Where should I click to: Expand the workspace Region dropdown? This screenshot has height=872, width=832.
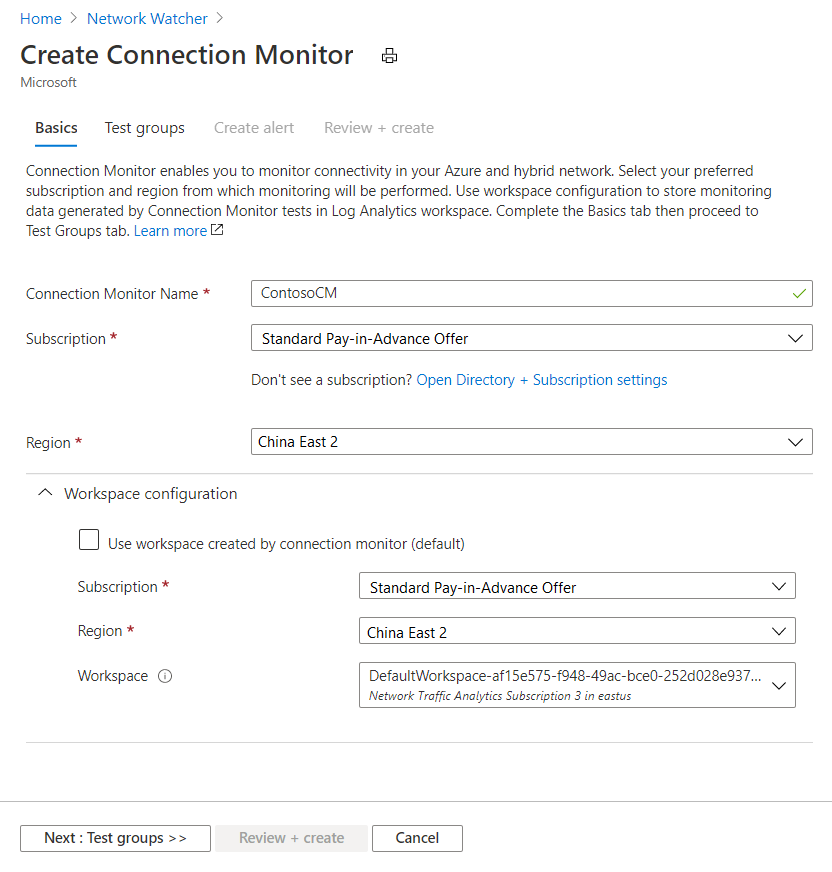[x=577, y=632]
